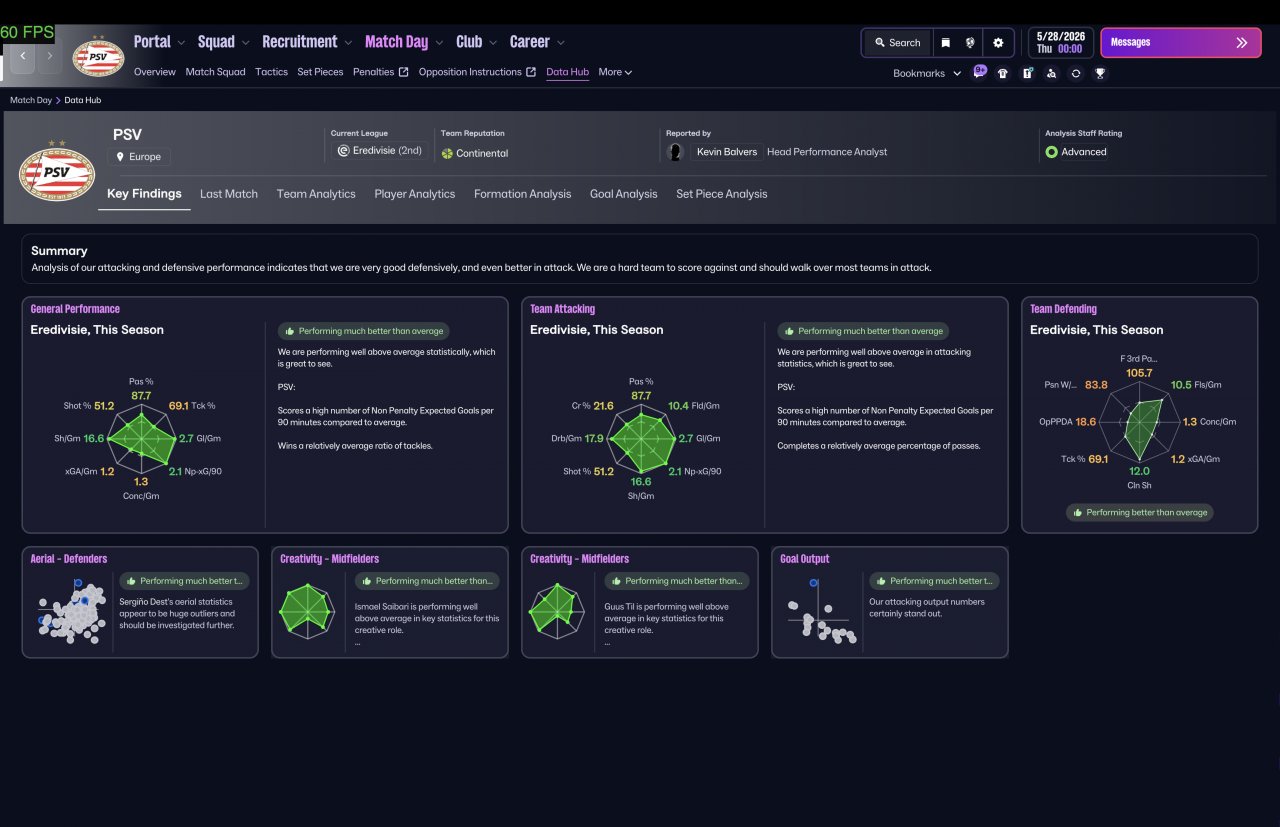
Task: Click the Eredivisie (2nd) league link
Action: [380, 151]
